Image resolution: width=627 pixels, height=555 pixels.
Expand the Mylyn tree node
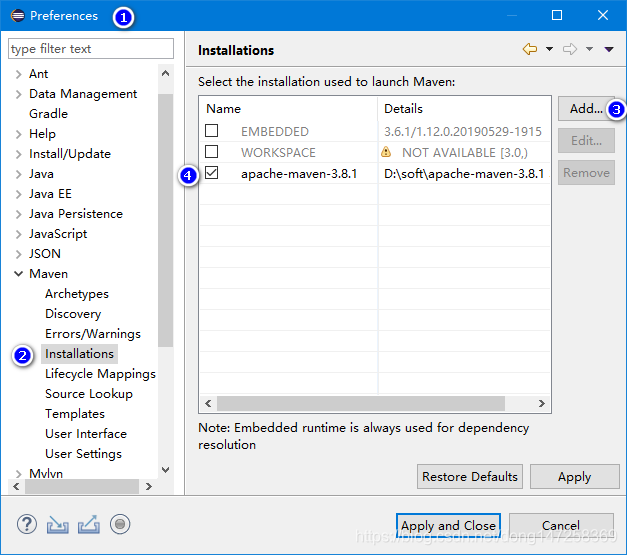pos(18,474)
